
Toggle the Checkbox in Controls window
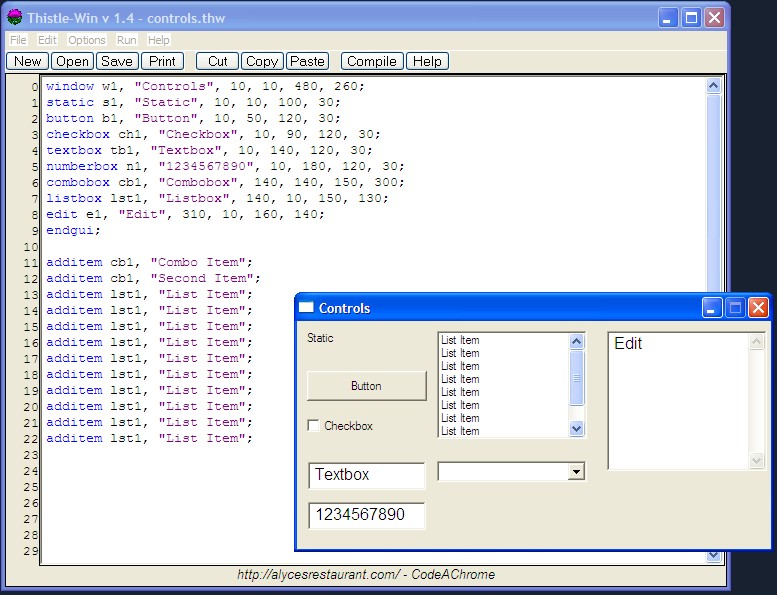click(x=313, y=426)
